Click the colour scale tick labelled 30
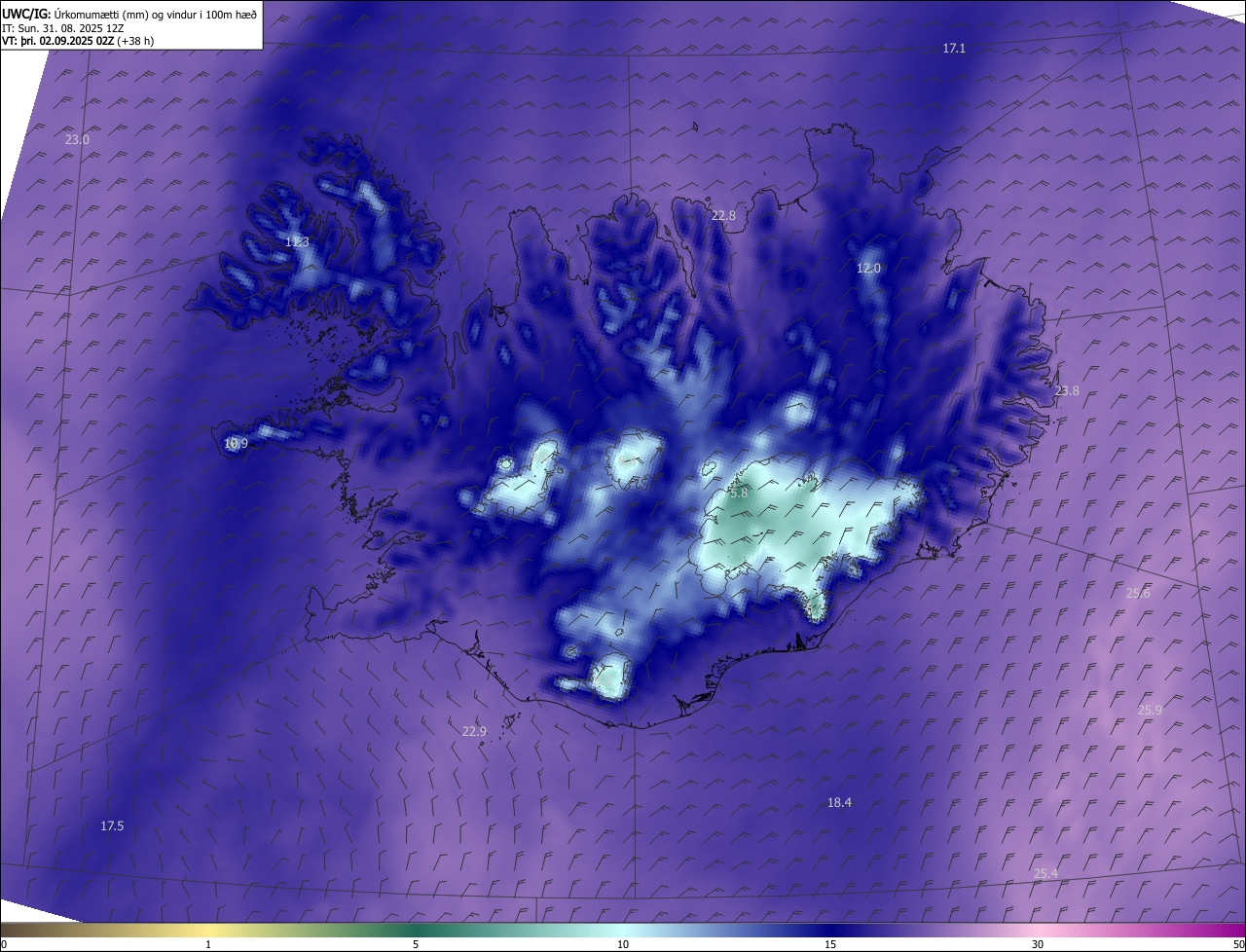The height and width of the screenshot is (952, 1246). click(1038, 944)
